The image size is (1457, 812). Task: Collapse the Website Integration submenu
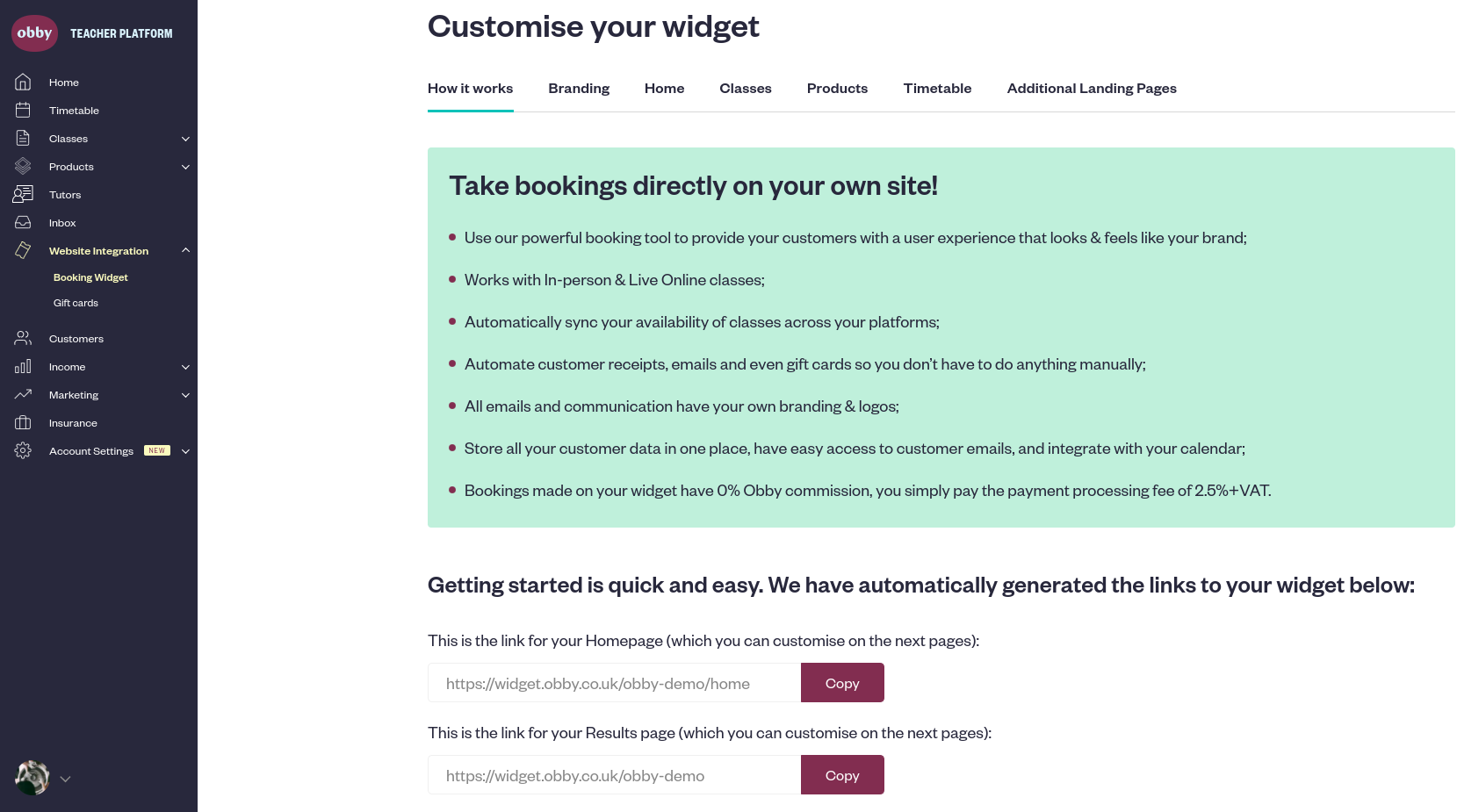[185, 250]
